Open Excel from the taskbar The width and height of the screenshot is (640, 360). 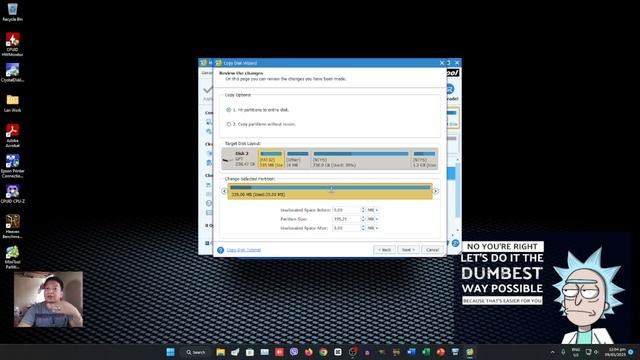coord(426,352)
